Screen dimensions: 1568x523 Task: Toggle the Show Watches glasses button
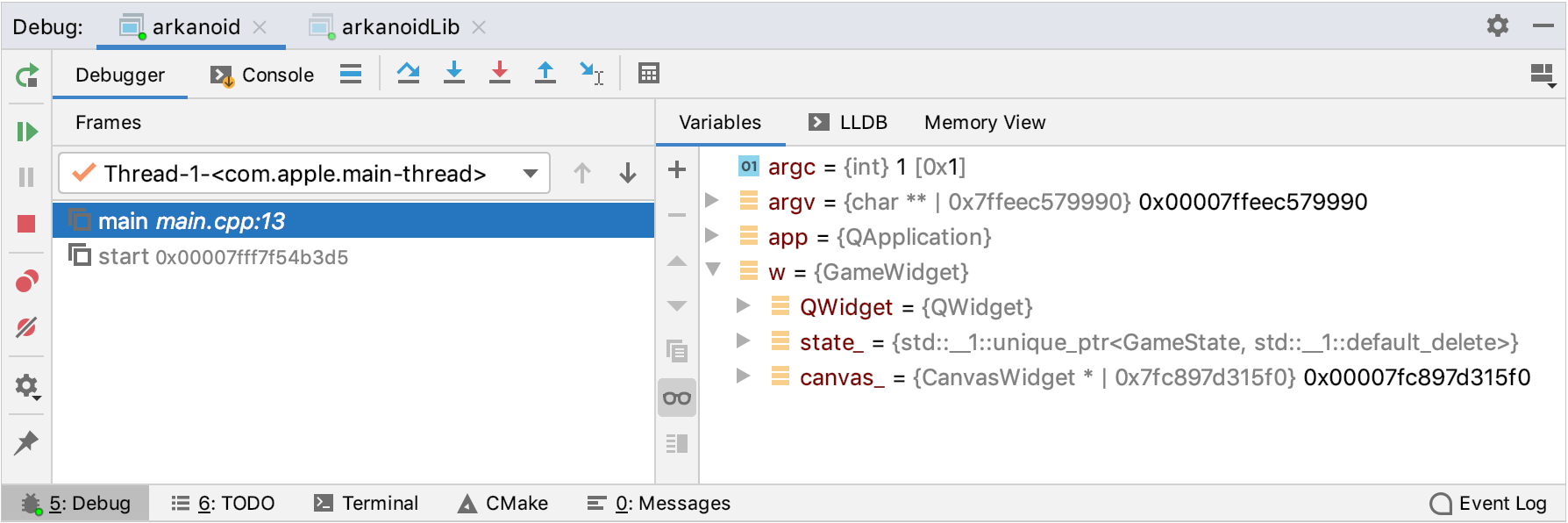coord(677,398)
